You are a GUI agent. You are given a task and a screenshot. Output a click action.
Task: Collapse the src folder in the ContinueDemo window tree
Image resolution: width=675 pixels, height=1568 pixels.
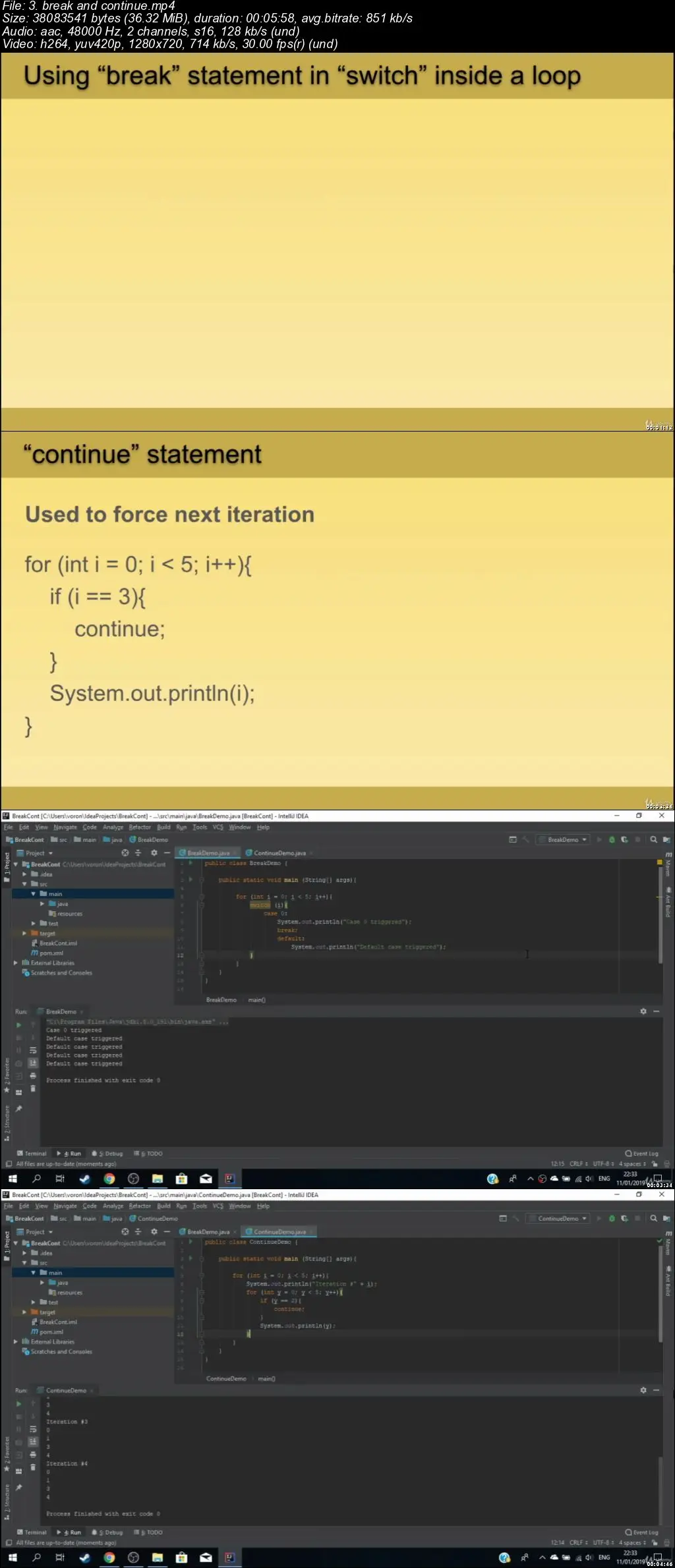coord(24,1263)
